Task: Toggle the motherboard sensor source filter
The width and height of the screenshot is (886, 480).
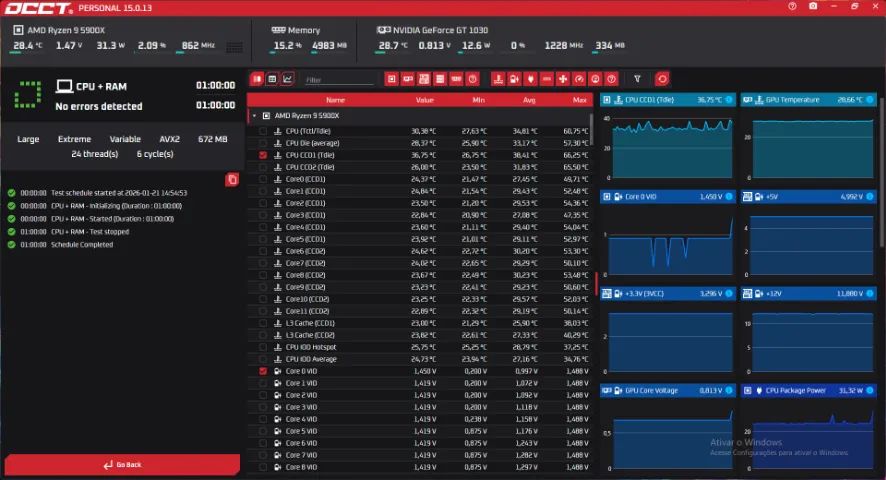Action: (424, 79)
